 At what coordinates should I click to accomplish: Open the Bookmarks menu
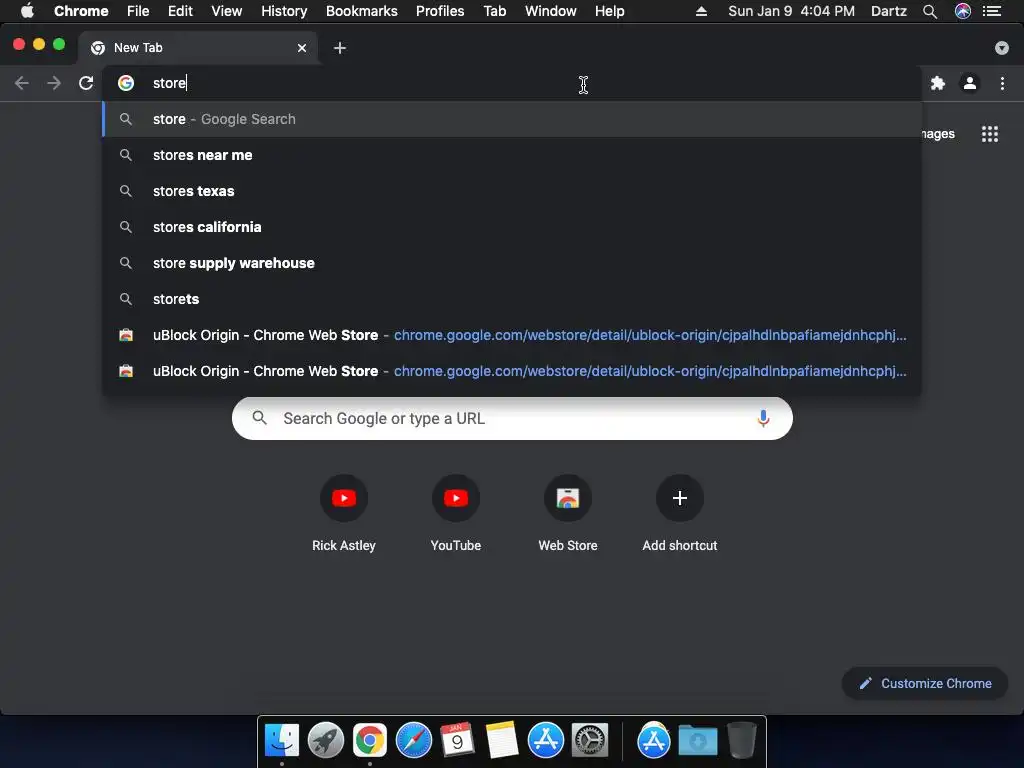(x=362, y=11)
